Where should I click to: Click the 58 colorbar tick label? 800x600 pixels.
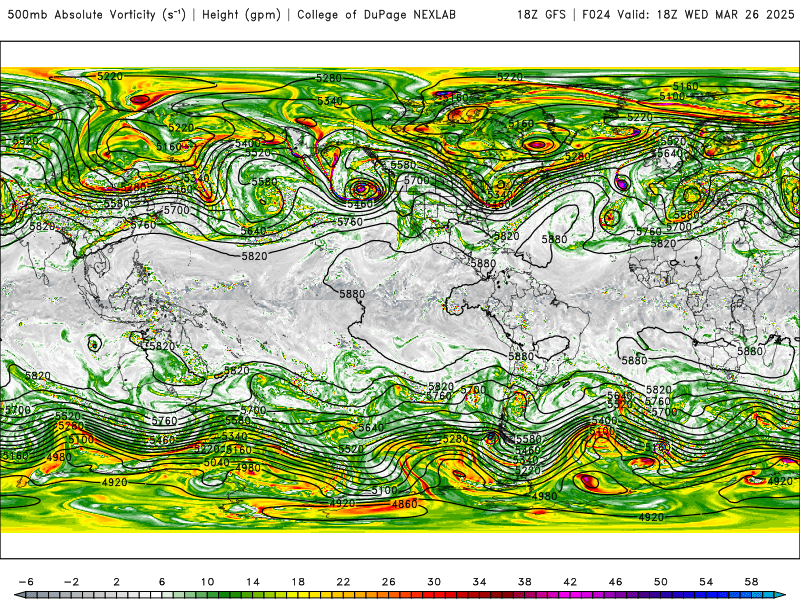752,582
